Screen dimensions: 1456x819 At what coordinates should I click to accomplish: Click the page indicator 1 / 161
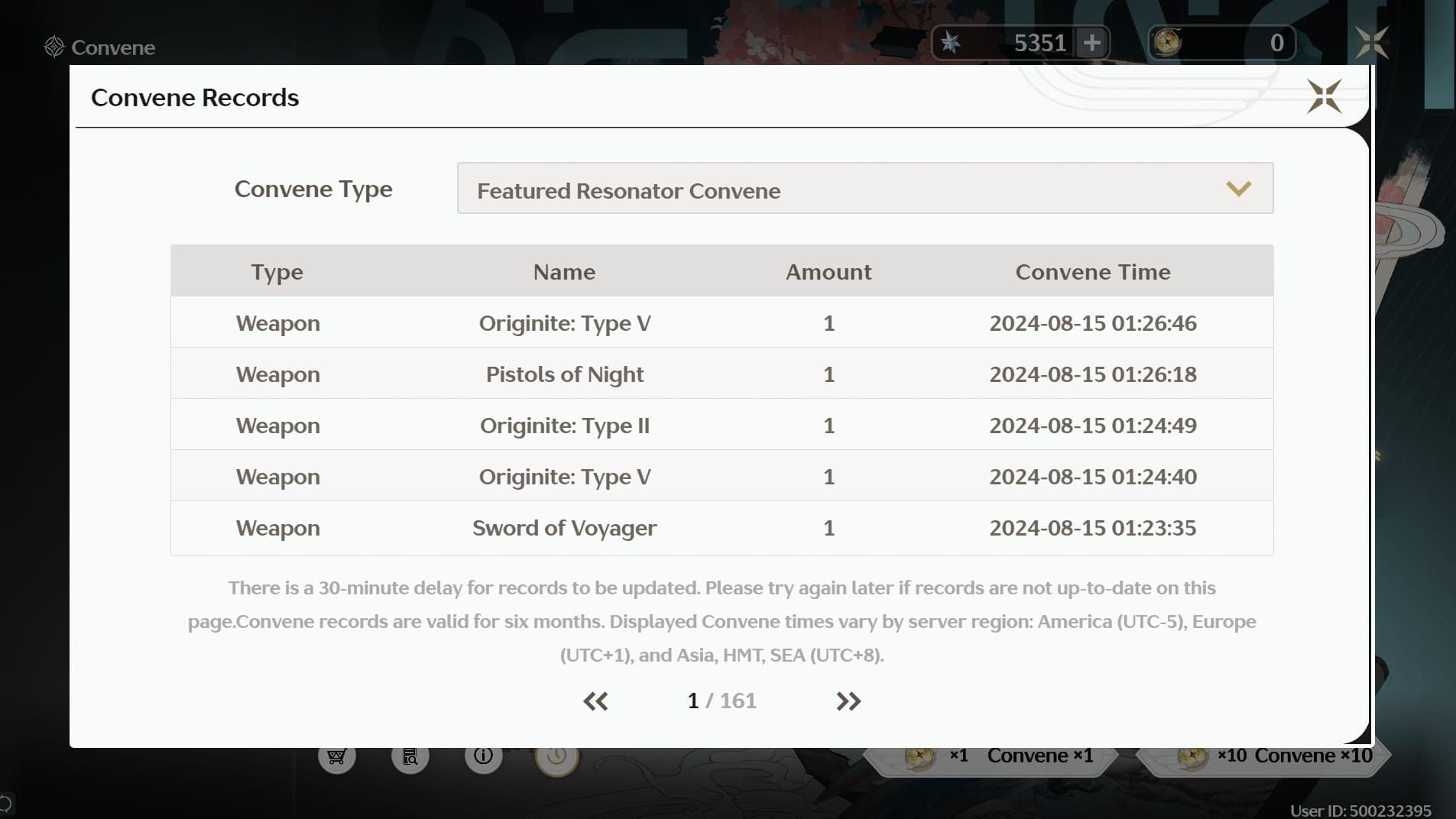coord(722,701)
